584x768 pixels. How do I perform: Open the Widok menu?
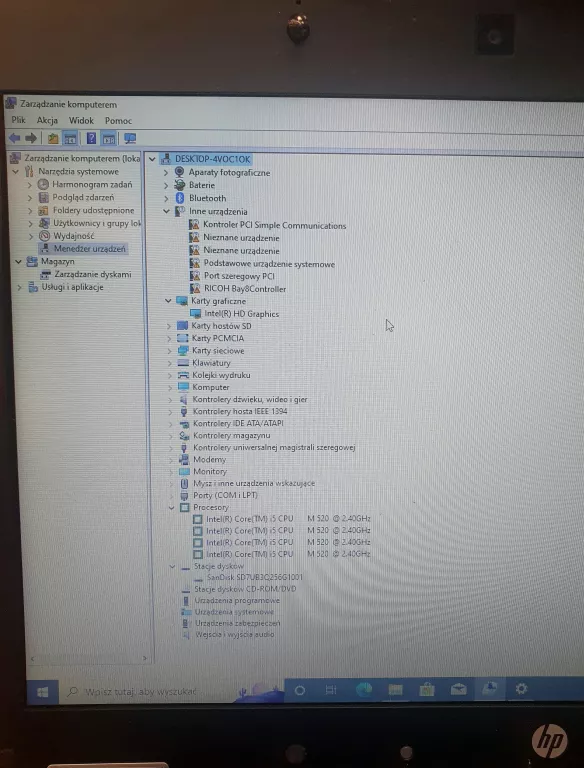[81, 120]
